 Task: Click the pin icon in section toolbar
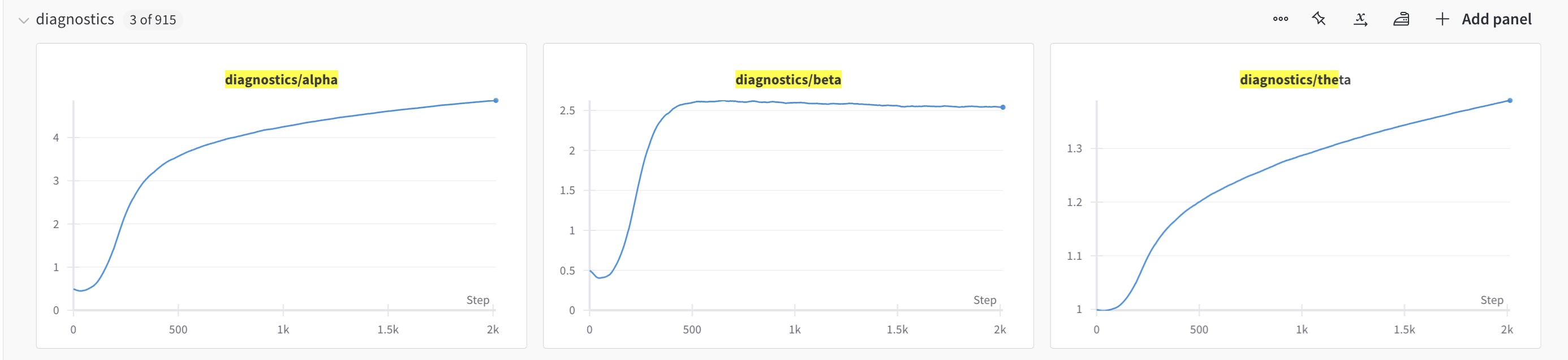tap(1319, 19)
